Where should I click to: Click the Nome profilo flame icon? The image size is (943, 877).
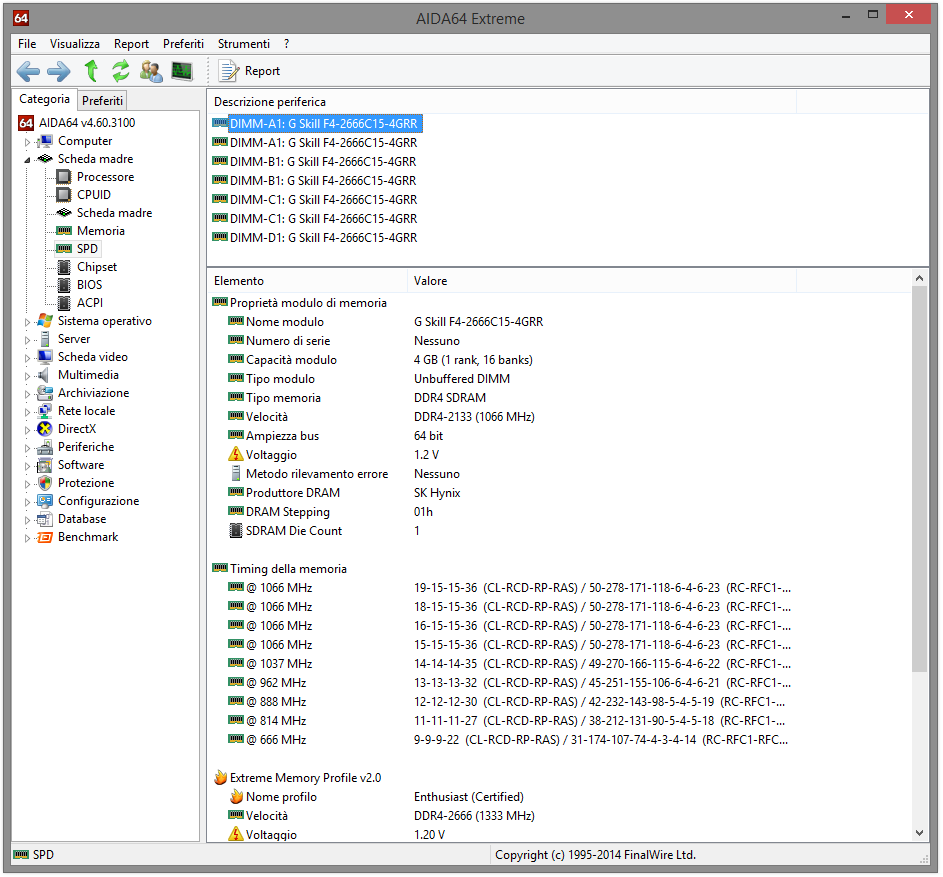coord(236,797)
